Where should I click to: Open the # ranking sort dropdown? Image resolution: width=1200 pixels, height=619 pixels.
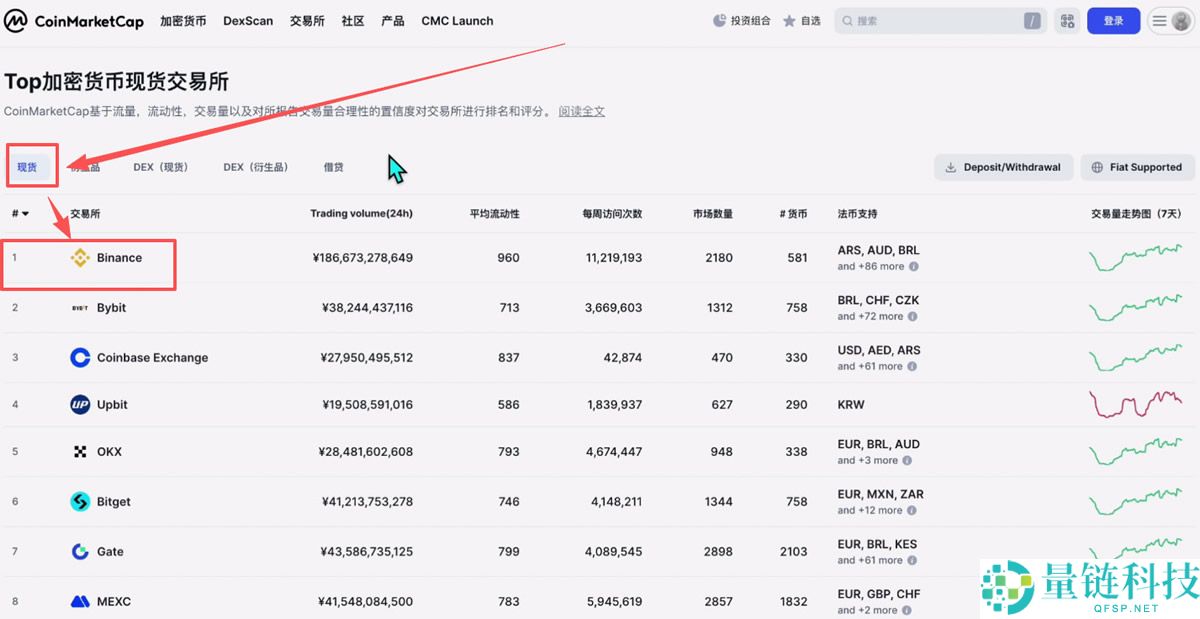[x=20, y=213]
